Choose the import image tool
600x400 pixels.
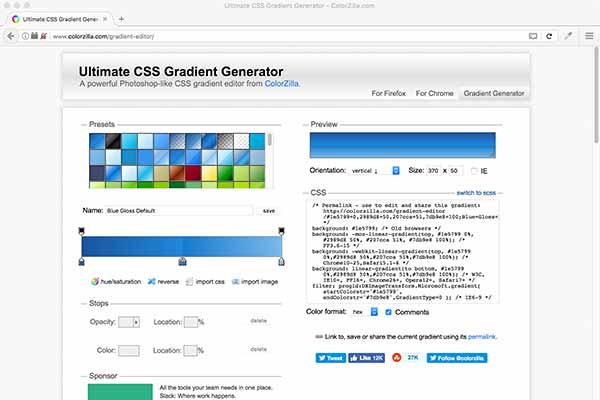255,282
